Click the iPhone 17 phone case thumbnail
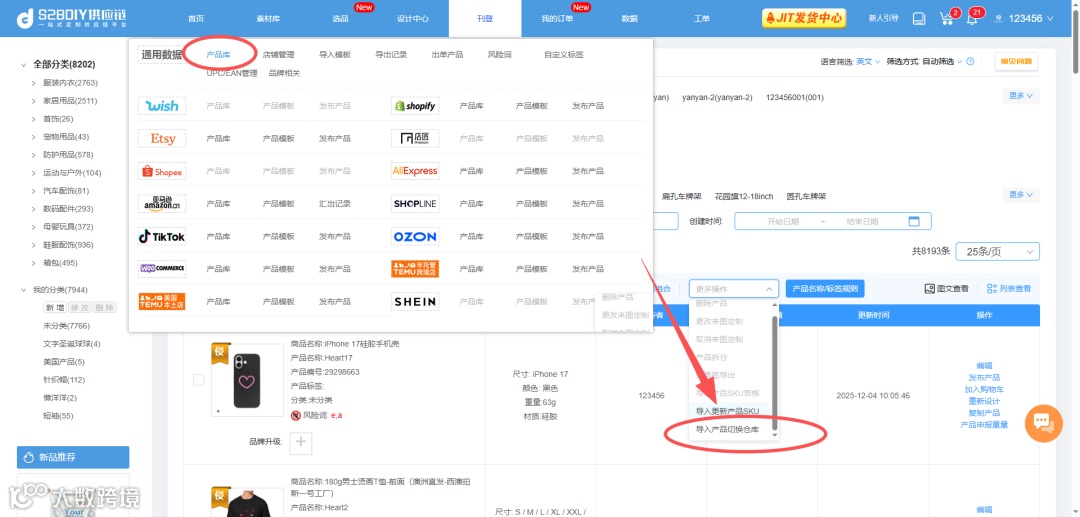The width and height of the screenshot is (1080, 517). [247, 381]
